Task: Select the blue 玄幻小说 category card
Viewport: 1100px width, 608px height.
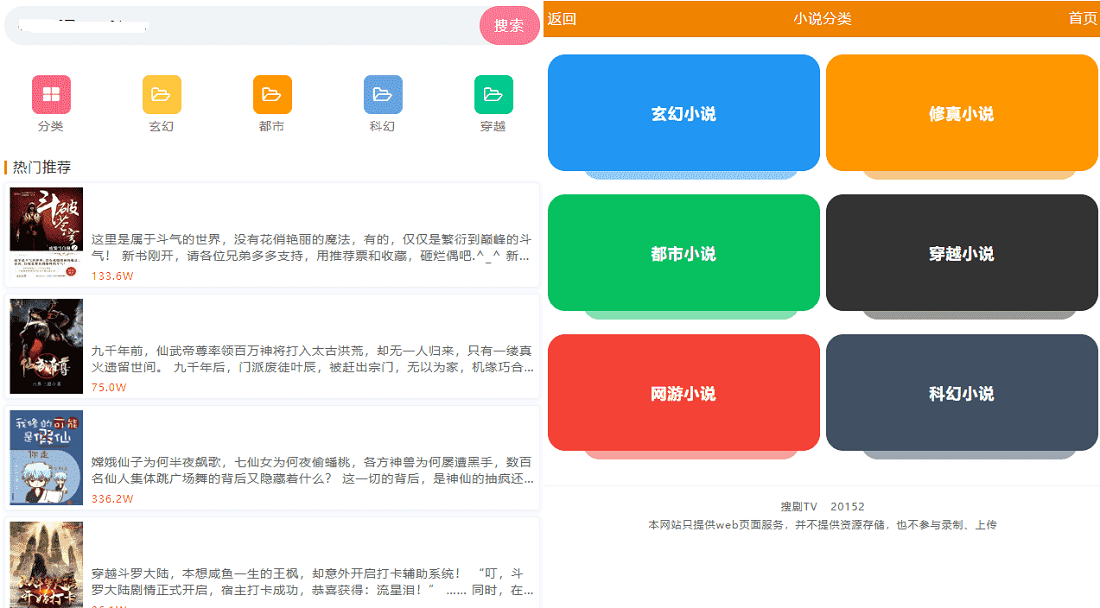Action: tap(684, 113)
